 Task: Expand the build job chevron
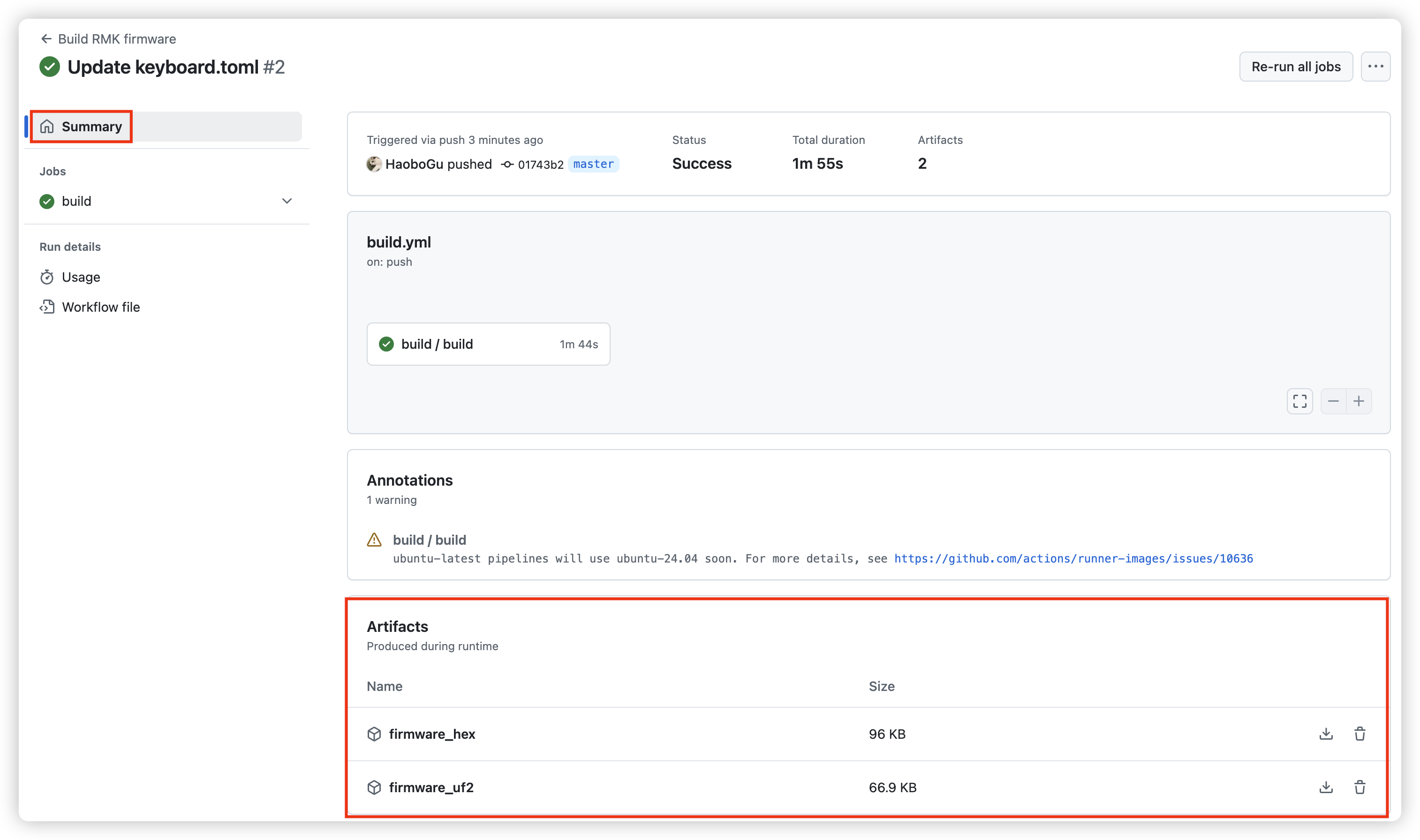point(287,201)
